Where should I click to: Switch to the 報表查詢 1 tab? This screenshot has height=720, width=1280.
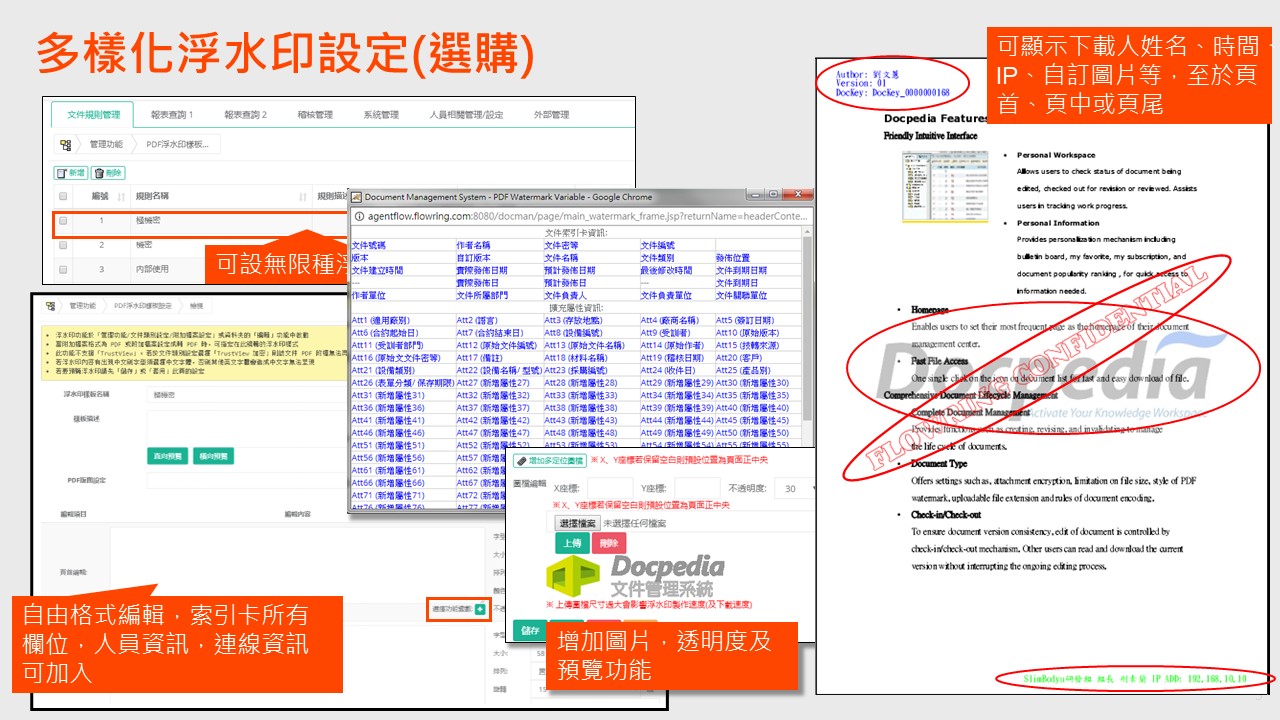tap(173, 115)
